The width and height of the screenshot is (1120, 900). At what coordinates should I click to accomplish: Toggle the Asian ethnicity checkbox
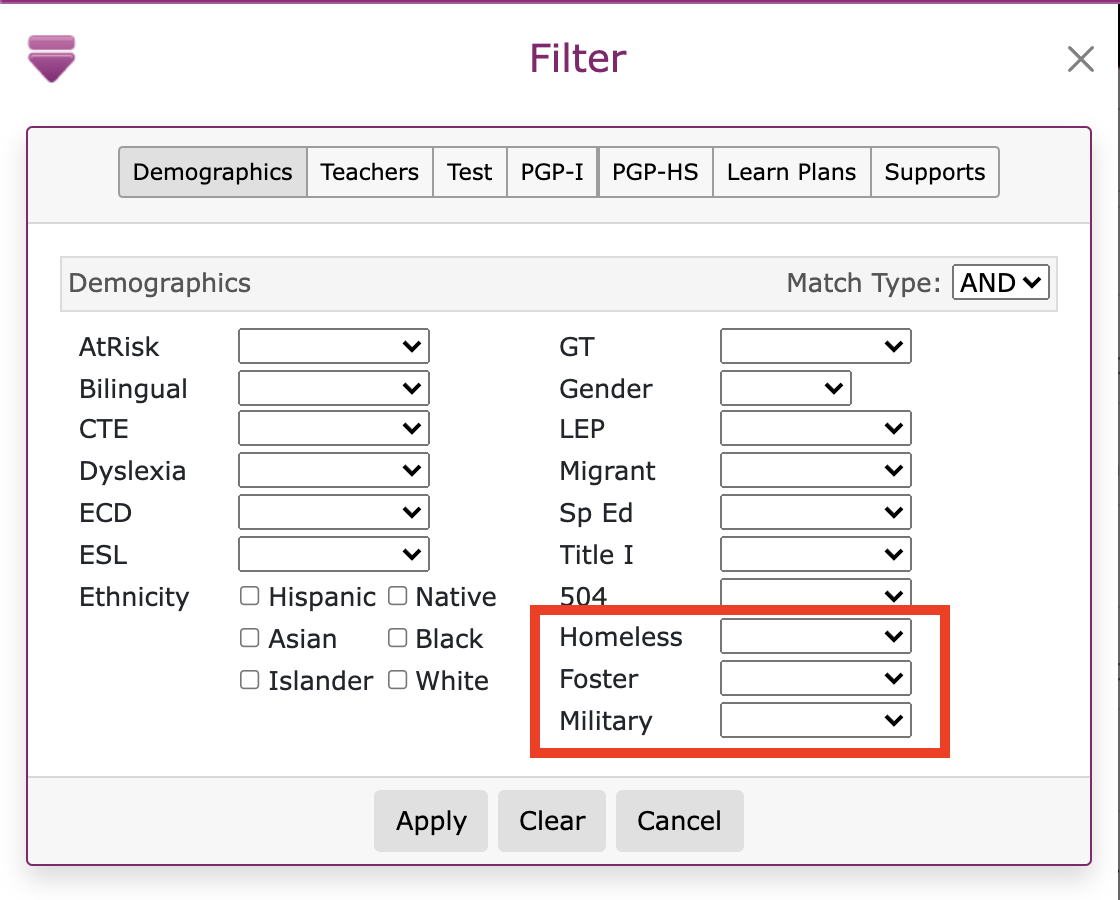[250, 639]
